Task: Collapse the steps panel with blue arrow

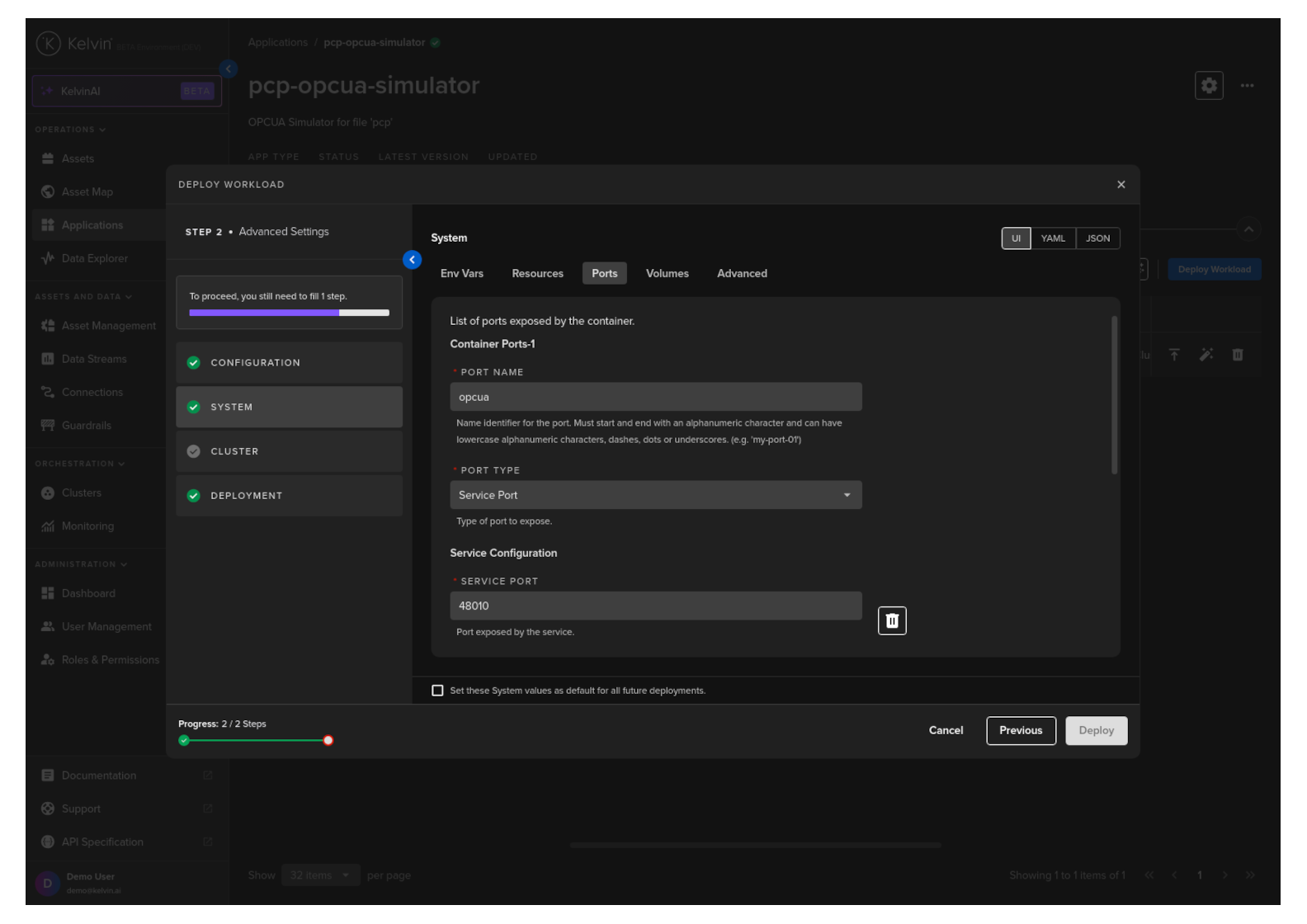Action: 413,260
